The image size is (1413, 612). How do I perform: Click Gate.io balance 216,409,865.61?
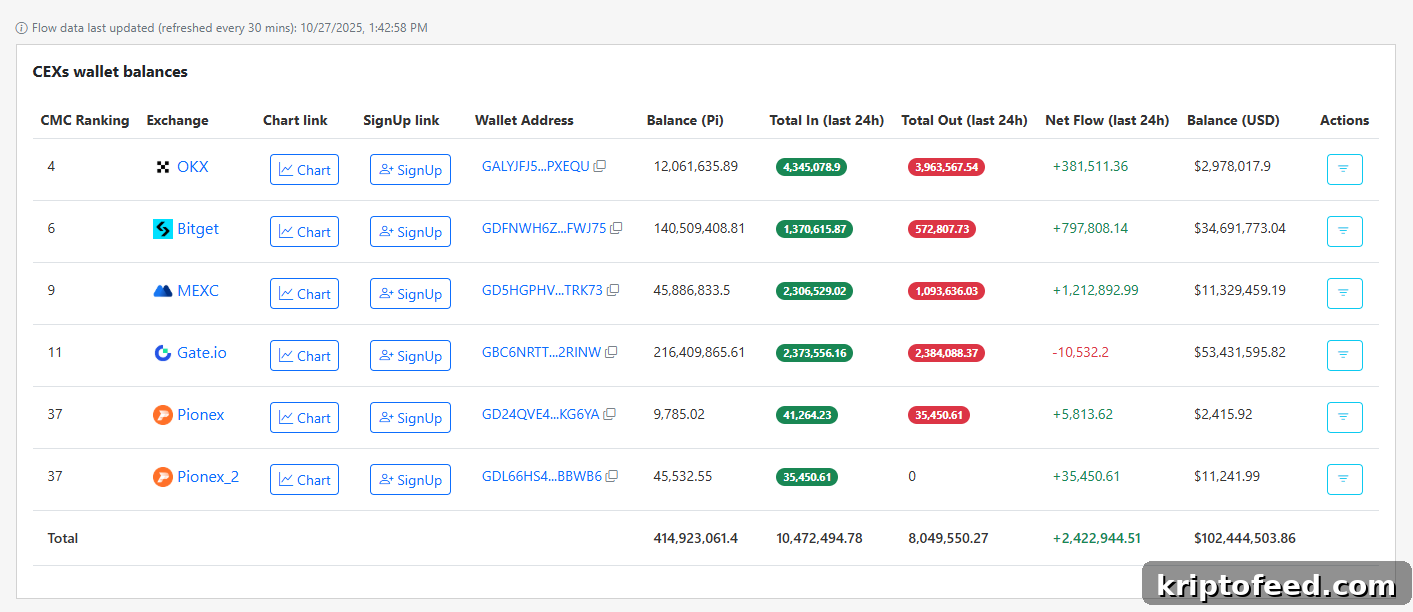(699, 353)
